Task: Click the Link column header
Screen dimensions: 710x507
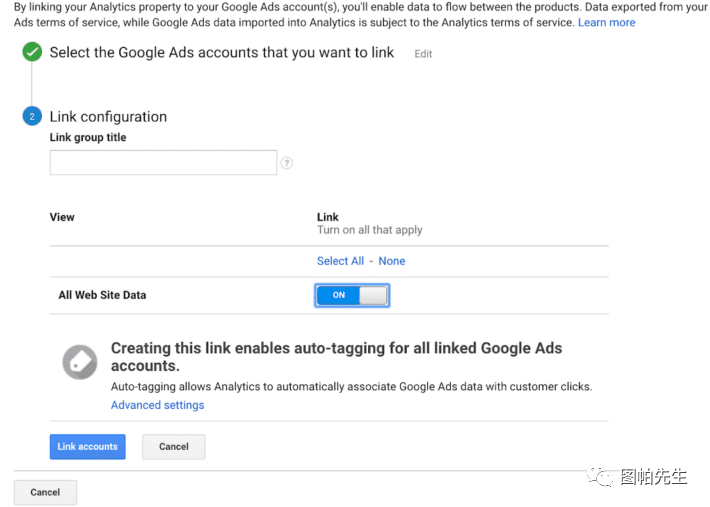Action: (x=328, y=217)
